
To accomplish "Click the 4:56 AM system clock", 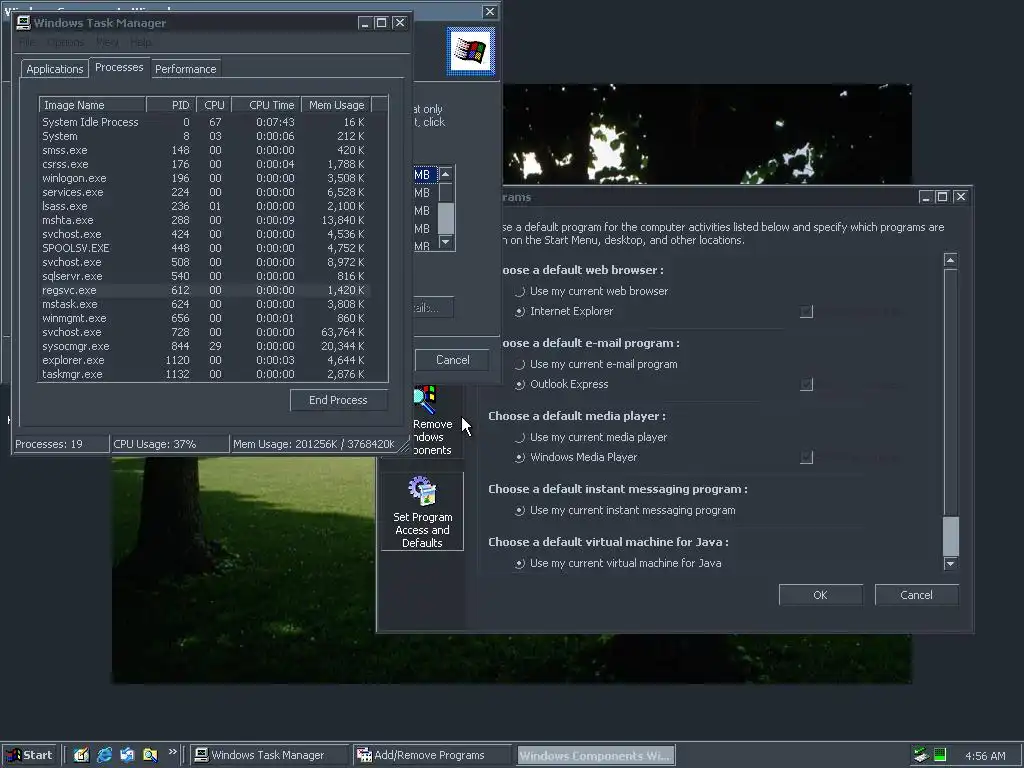I will (985, 756).
